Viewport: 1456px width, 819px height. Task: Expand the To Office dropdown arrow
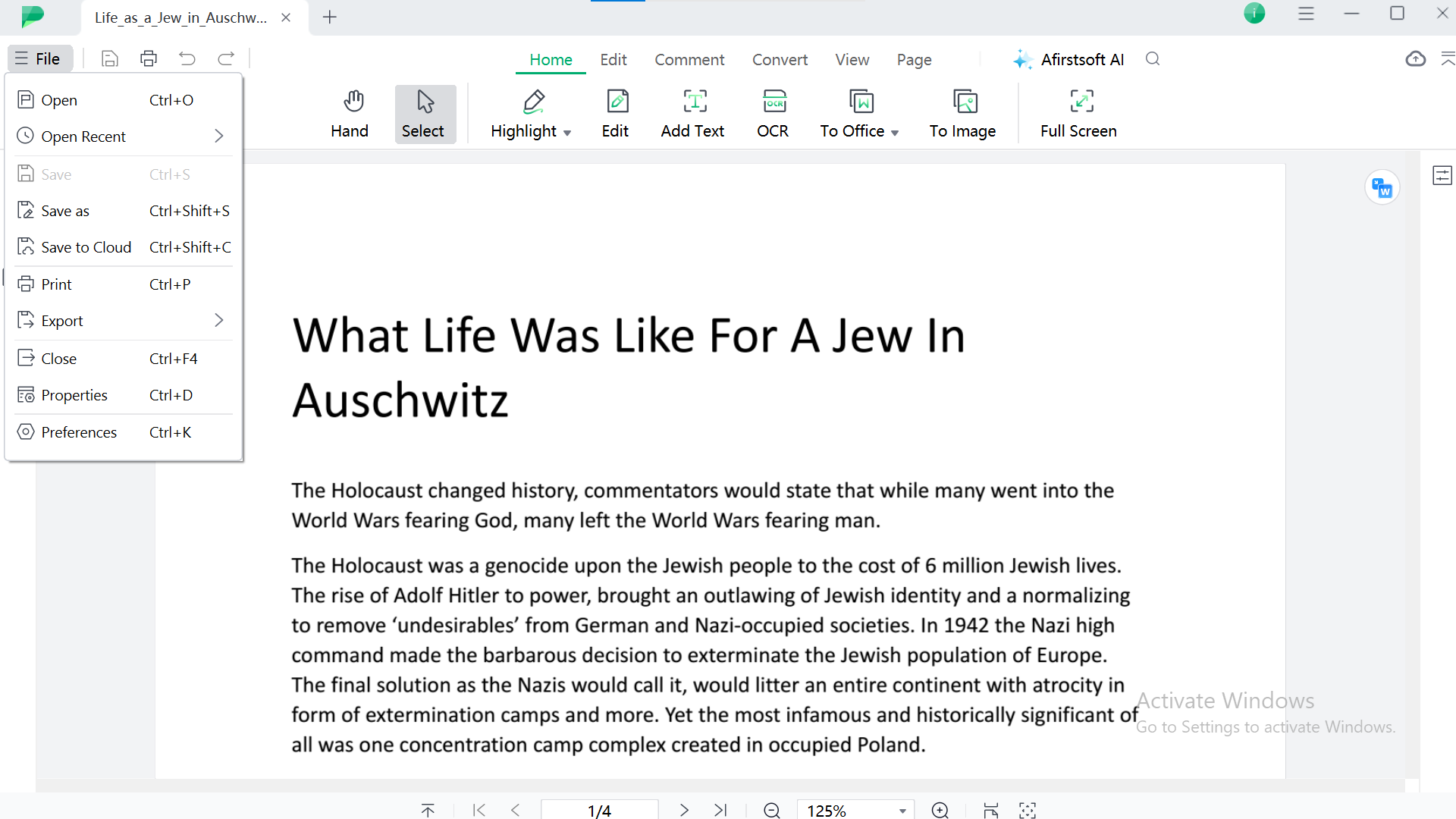[x=895, y=132]
